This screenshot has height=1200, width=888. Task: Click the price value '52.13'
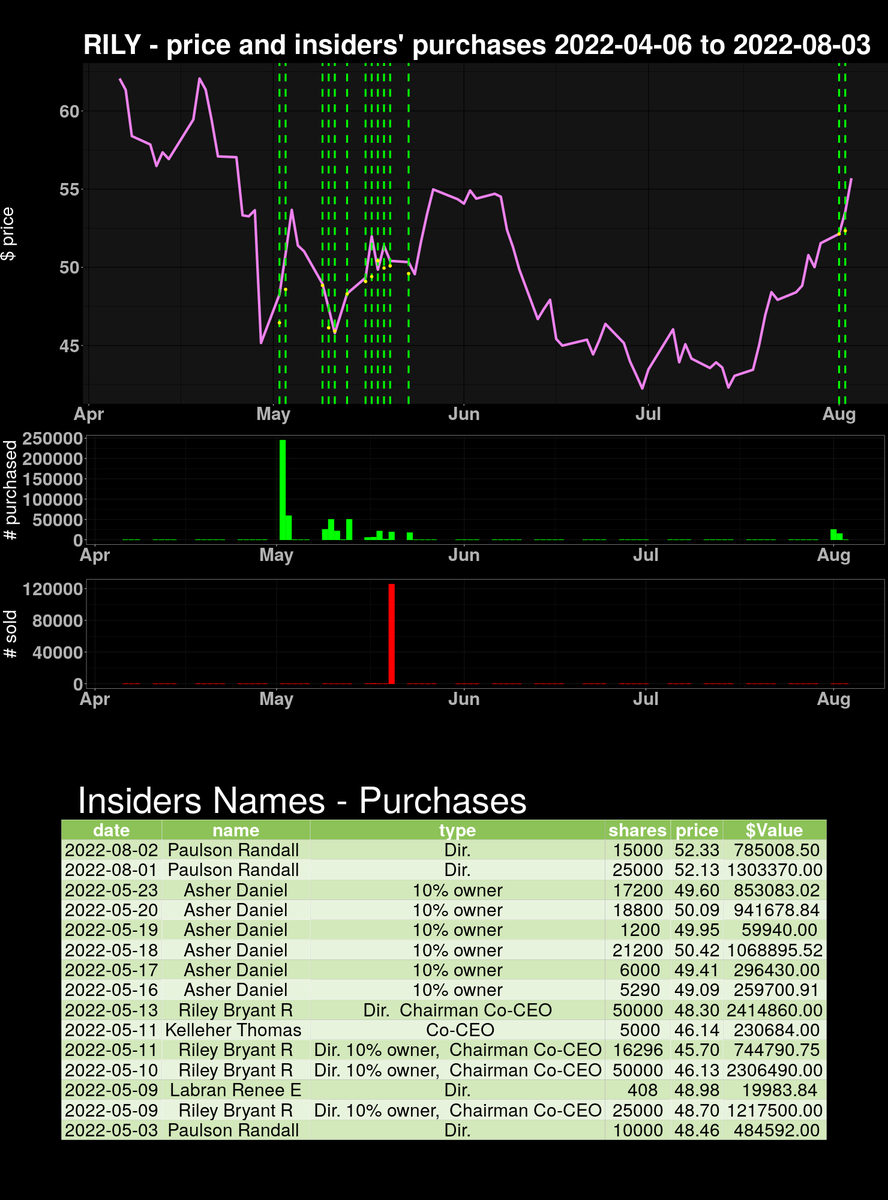[697, 870]
